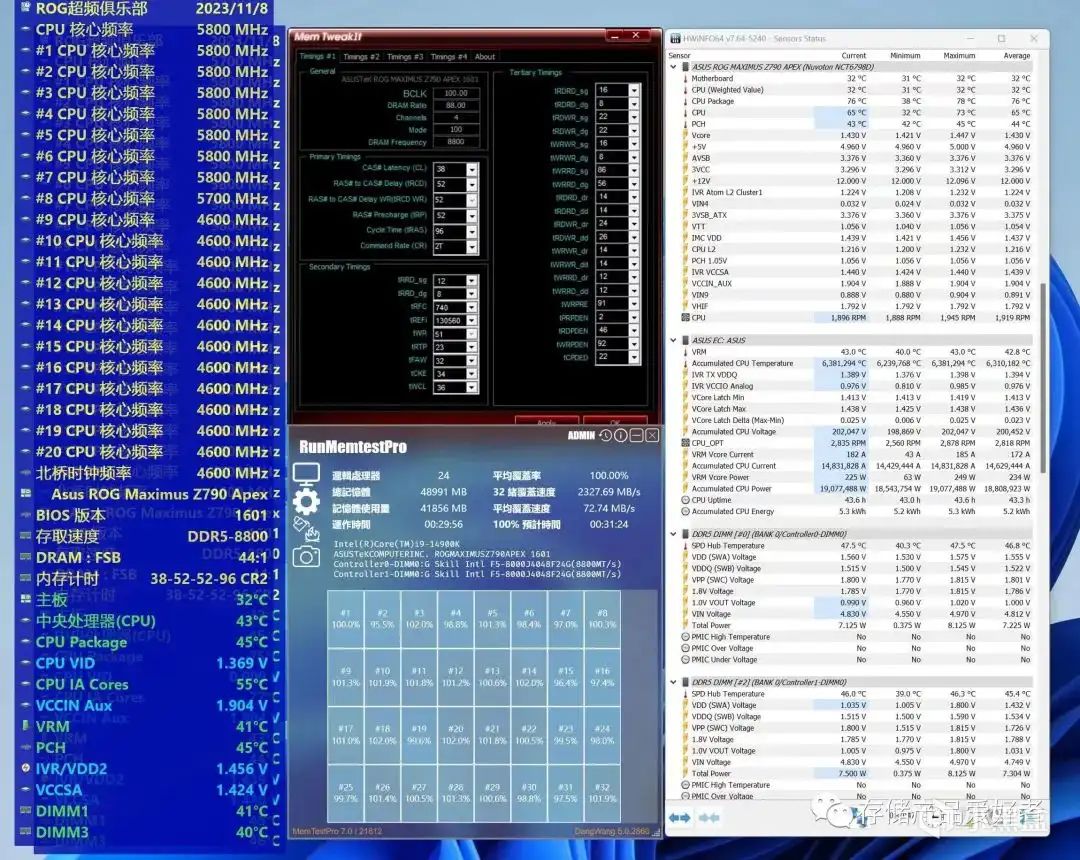Click the HWiNFO64 title bar app icon
This screenshot has width=1080, height=860.
676,39
